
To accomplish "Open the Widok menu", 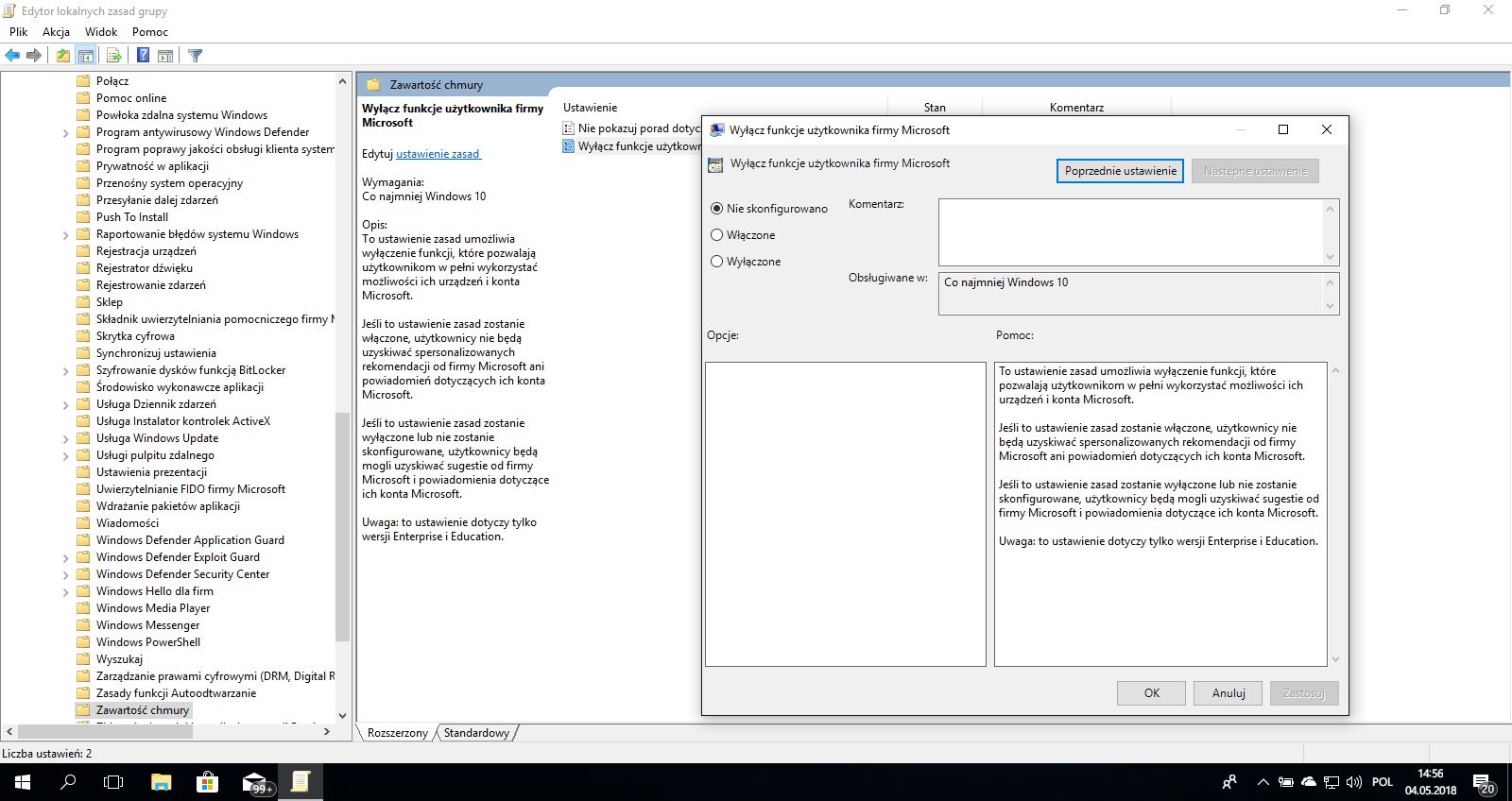I will coord(101,32).
